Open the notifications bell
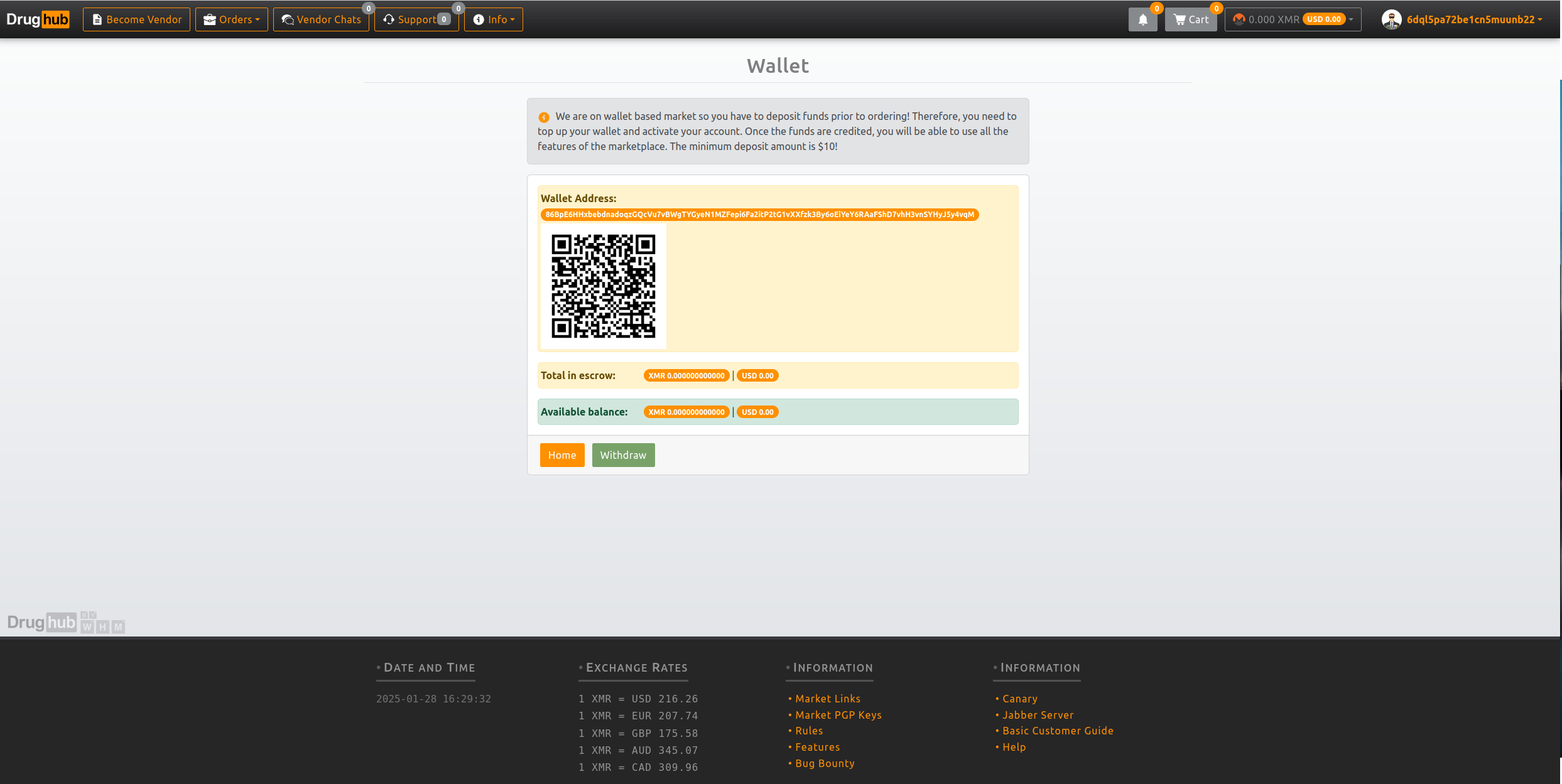The width and height of the screenshot is (1562, 784). [x=1142, y=19]
